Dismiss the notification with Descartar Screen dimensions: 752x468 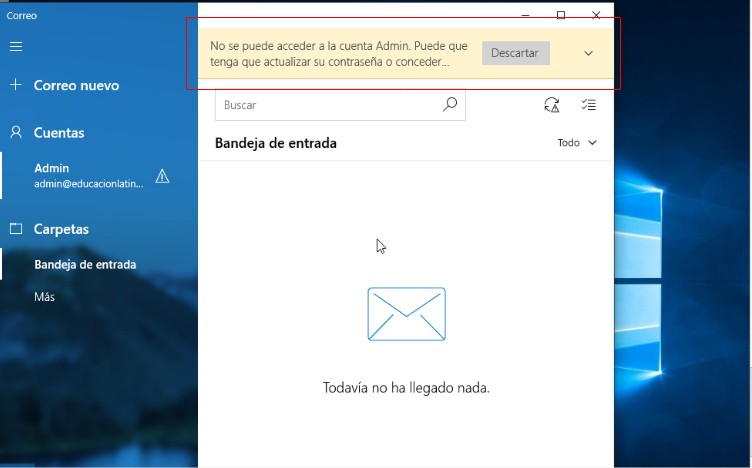516,53
